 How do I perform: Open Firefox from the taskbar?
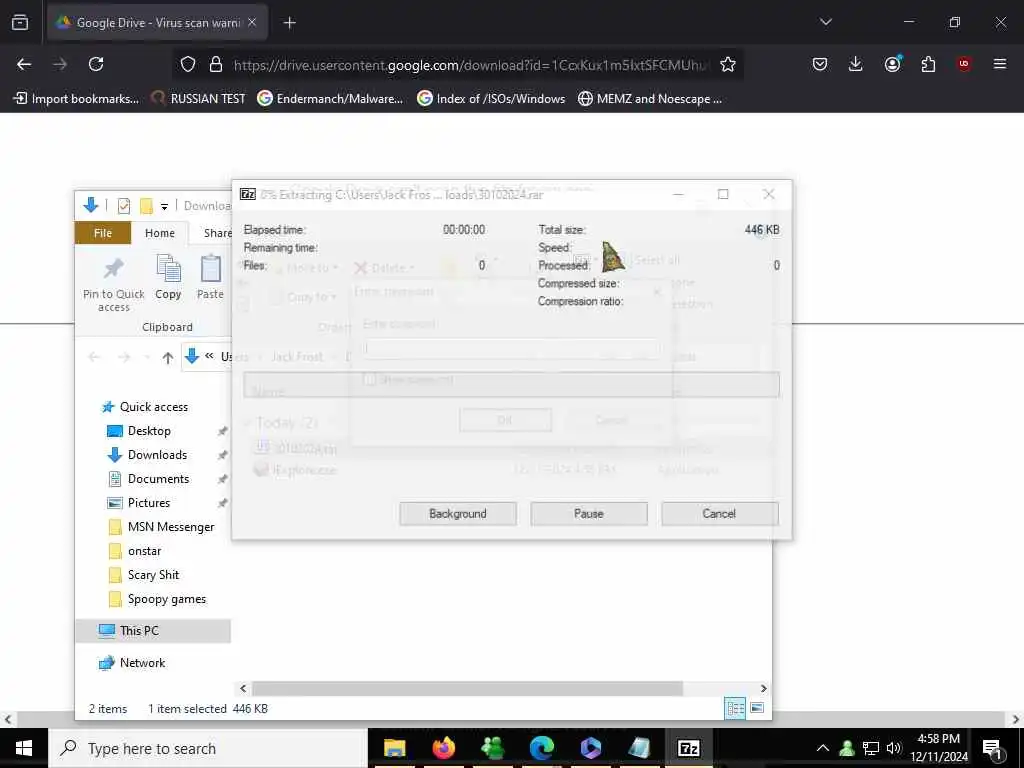pos(443,748)
